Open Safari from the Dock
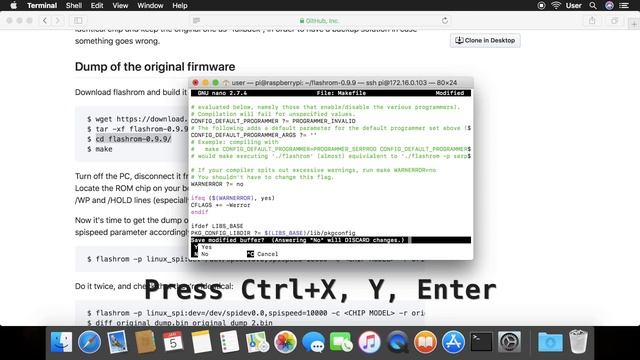The width and height of the screenshot is (640, 360). coord(89,342)
